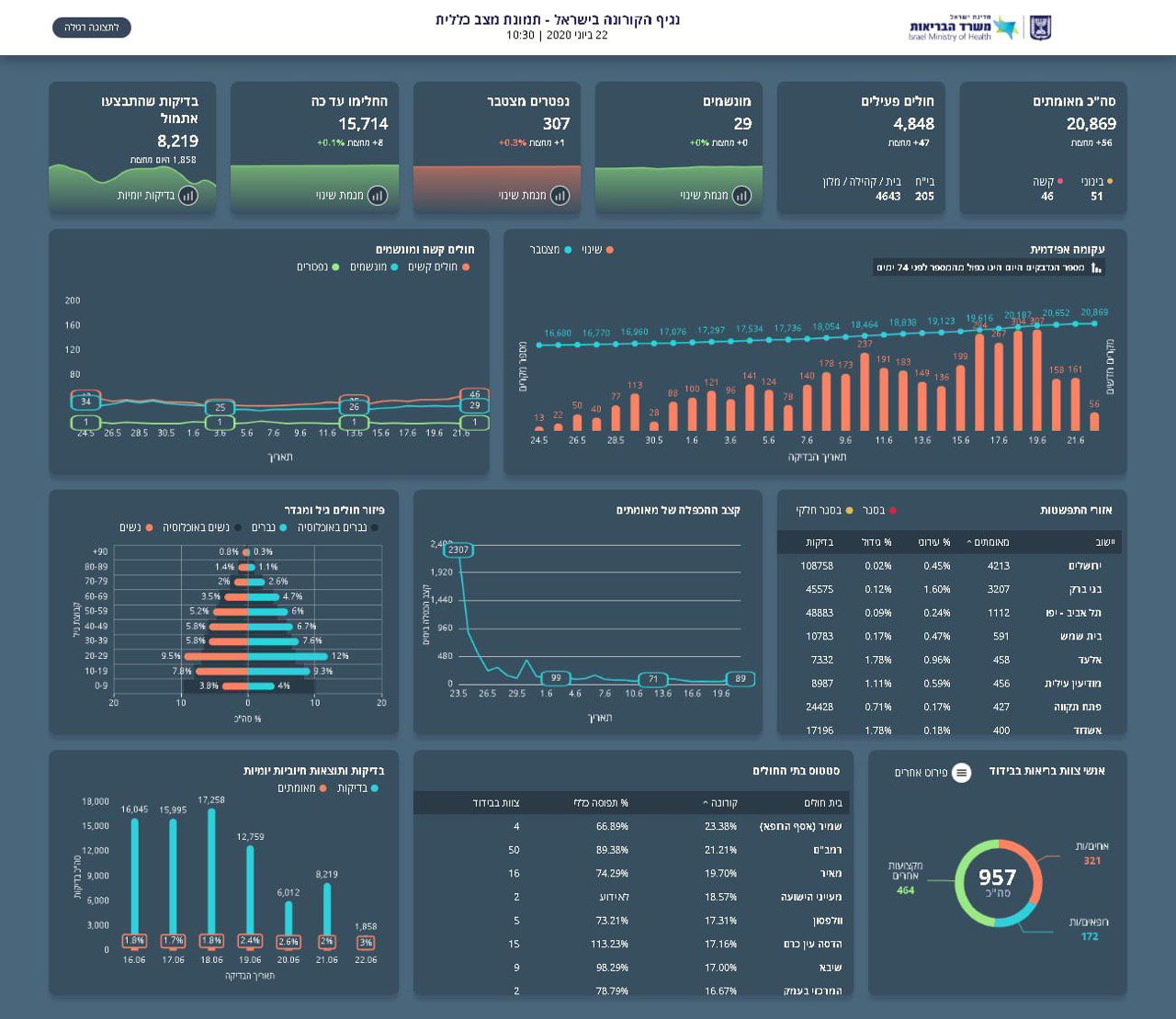Image resolution: width=1176 pixels, height=1019 pixels.
Task: Sort hospital table by % תפוסה כללי header
Action: point(602,803)
